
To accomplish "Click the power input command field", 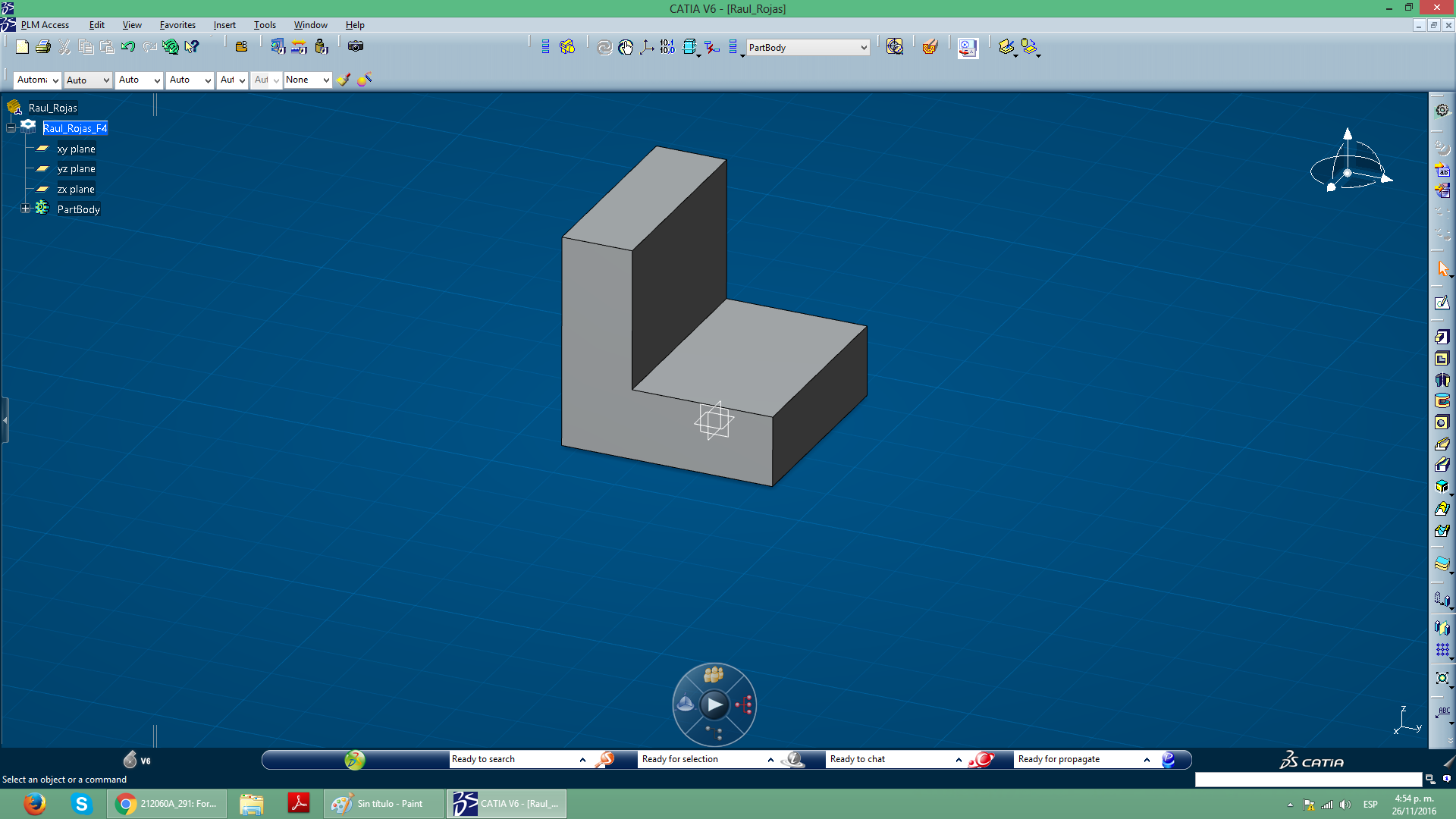I will click(1308, 780).
